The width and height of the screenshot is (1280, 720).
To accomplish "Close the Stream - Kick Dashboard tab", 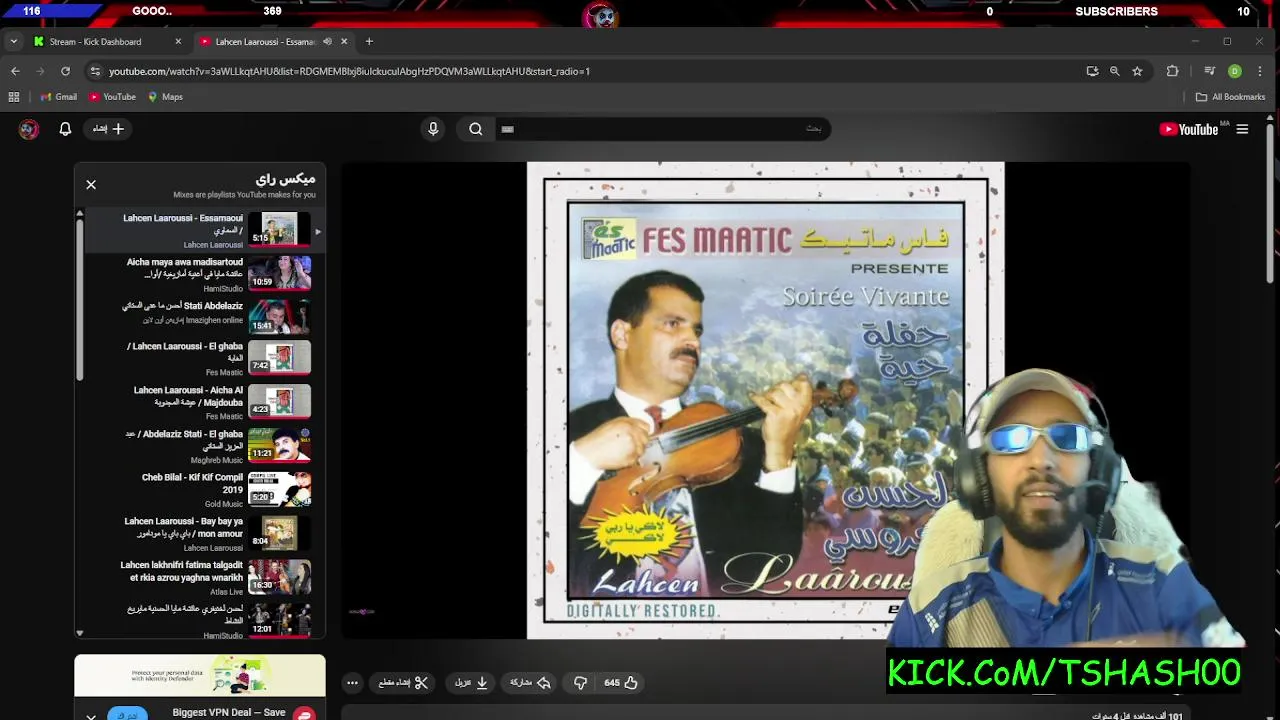I will coord(178,41).
